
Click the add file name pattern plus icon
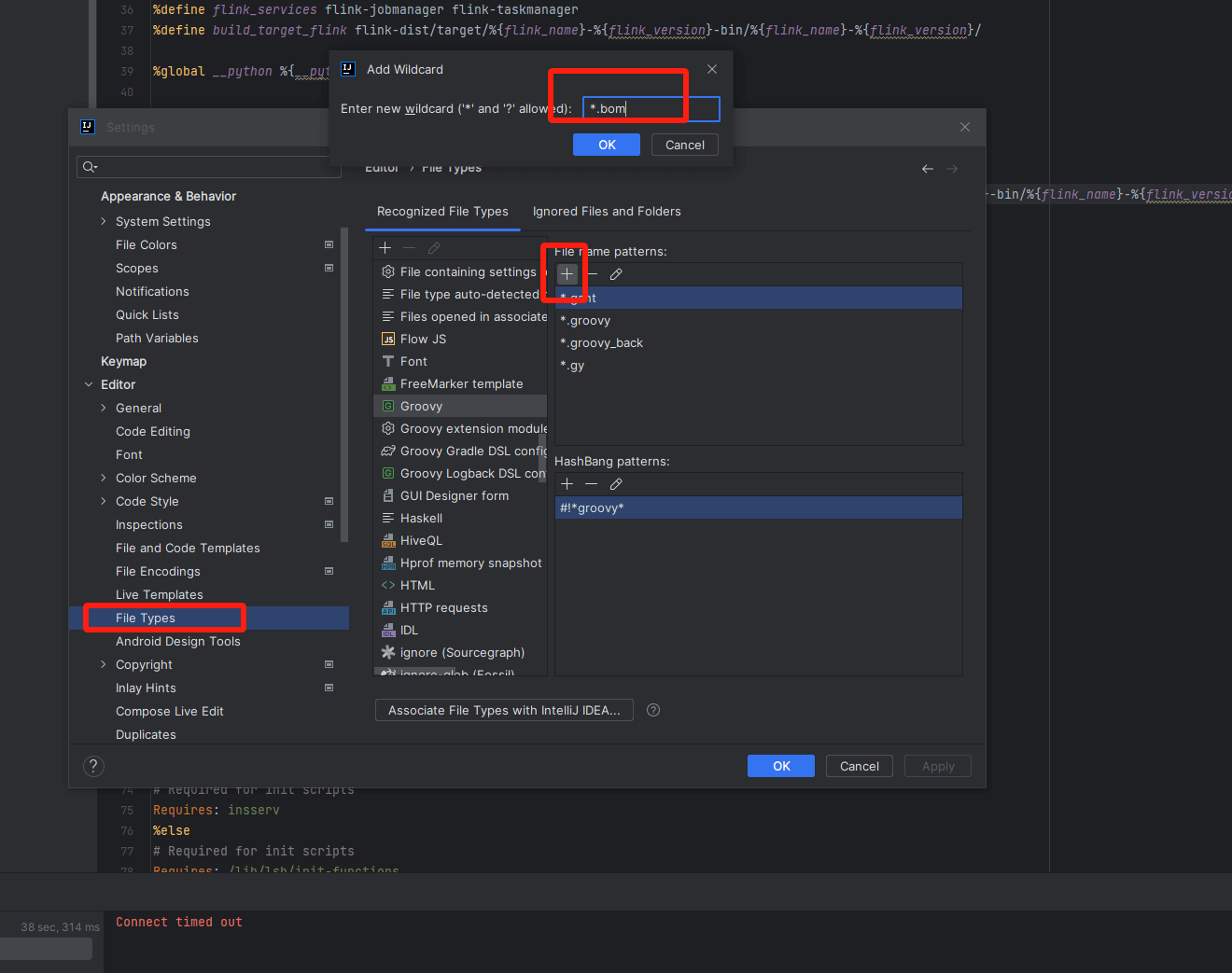[567, 274]
